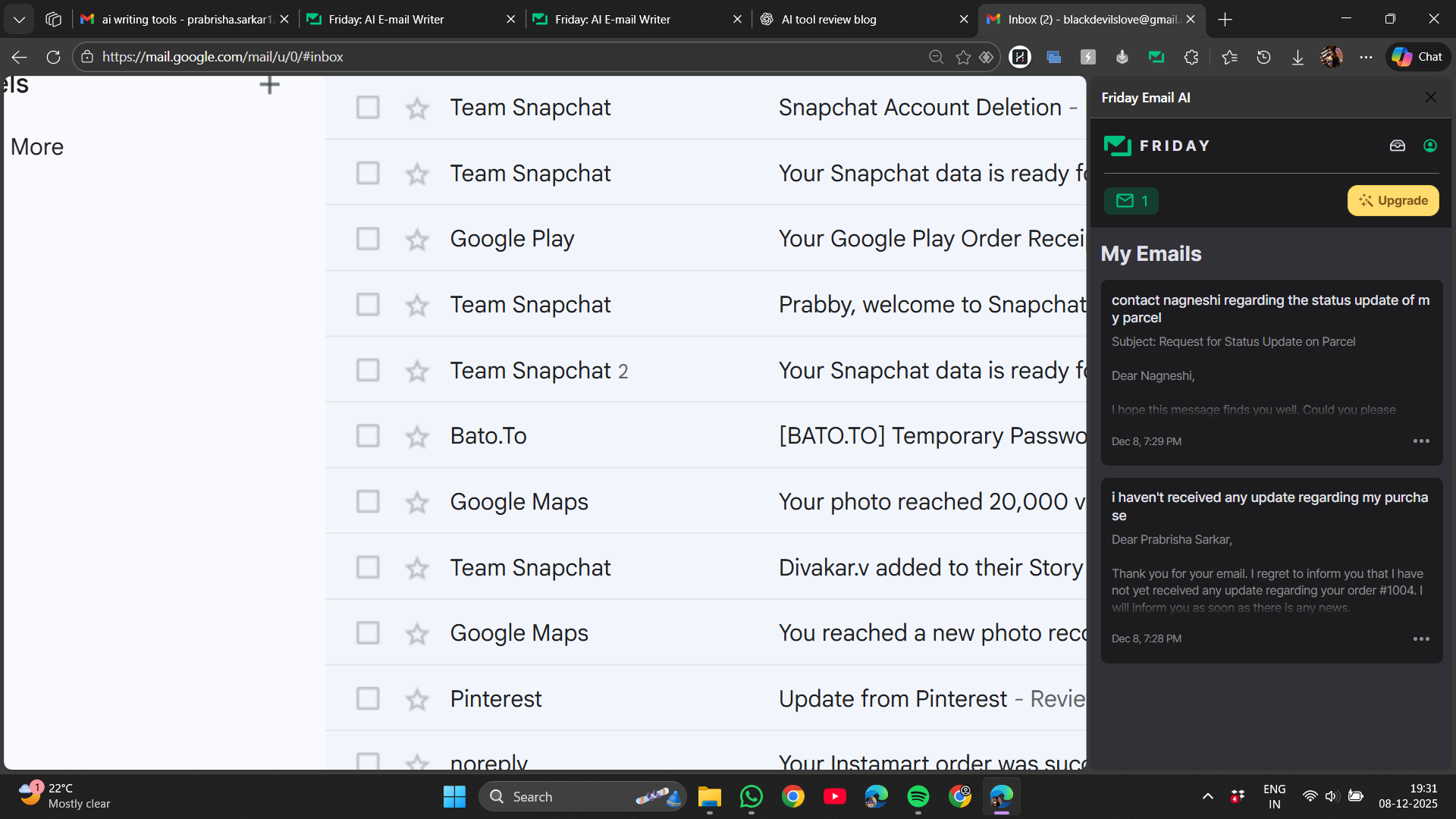Viewport: 1456px width, 819px height.
Task: Open browser extensions puzzle icon
Action: point(1191,57)
